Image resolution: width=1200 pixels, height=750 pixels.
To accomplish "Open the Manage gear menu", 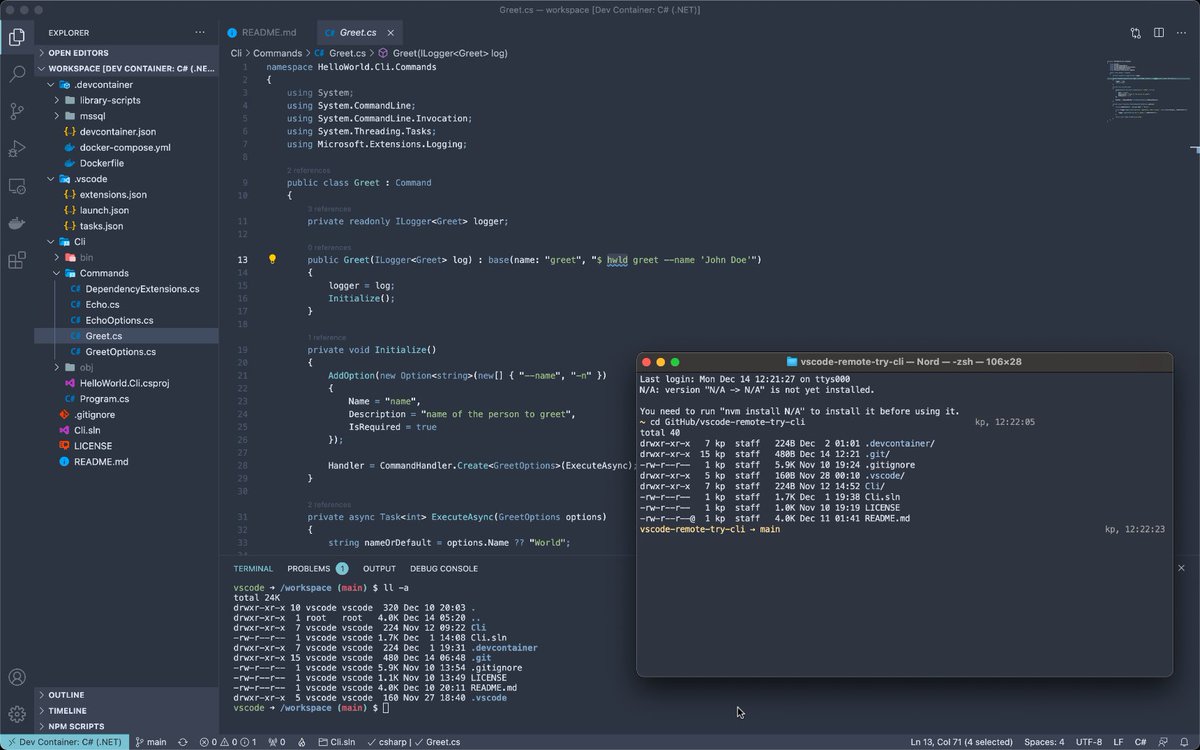I will (x=17, y=714).
